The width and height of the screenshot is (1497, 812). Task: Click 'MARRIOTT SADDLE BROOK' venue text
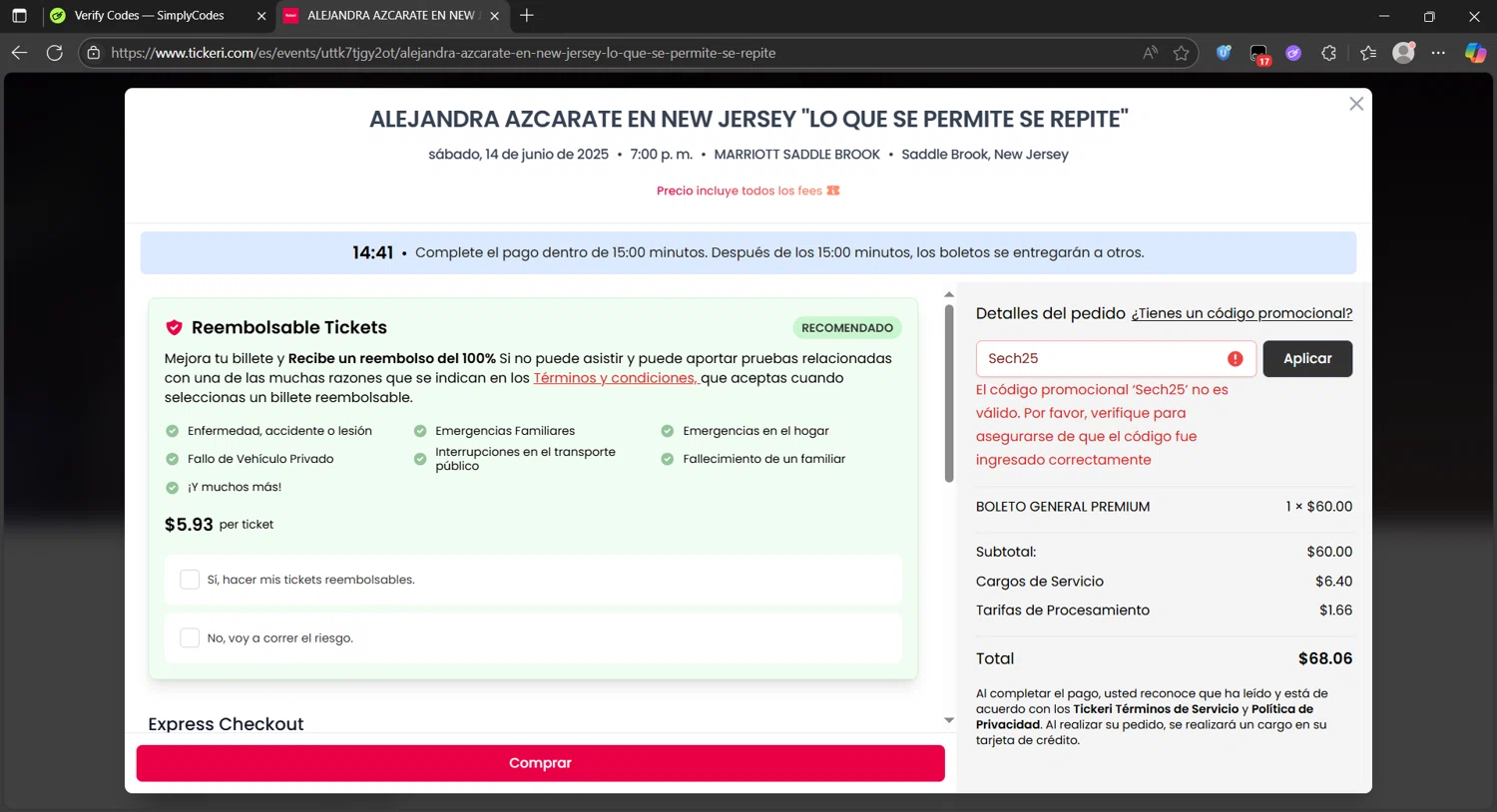[x=796, y=155]
